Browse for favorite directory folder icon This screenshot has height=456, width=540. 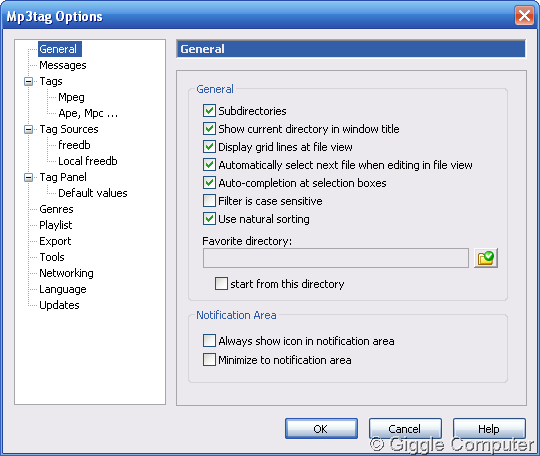click(x=486, y=258)
